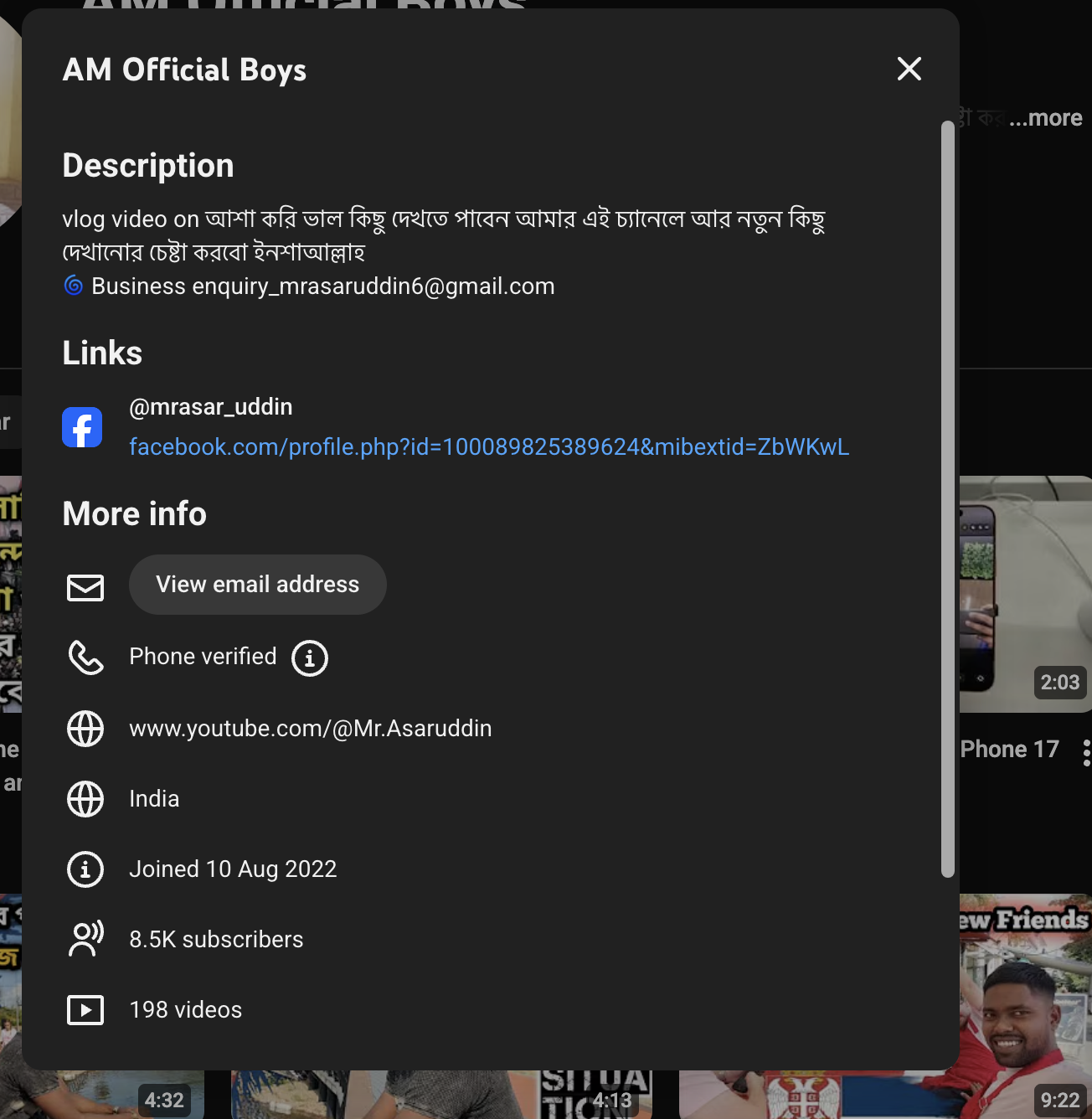The height and width of the screenshot is (1119, 1092).
Task: Open the facebook.com profile link
Action: pos(489,447)
